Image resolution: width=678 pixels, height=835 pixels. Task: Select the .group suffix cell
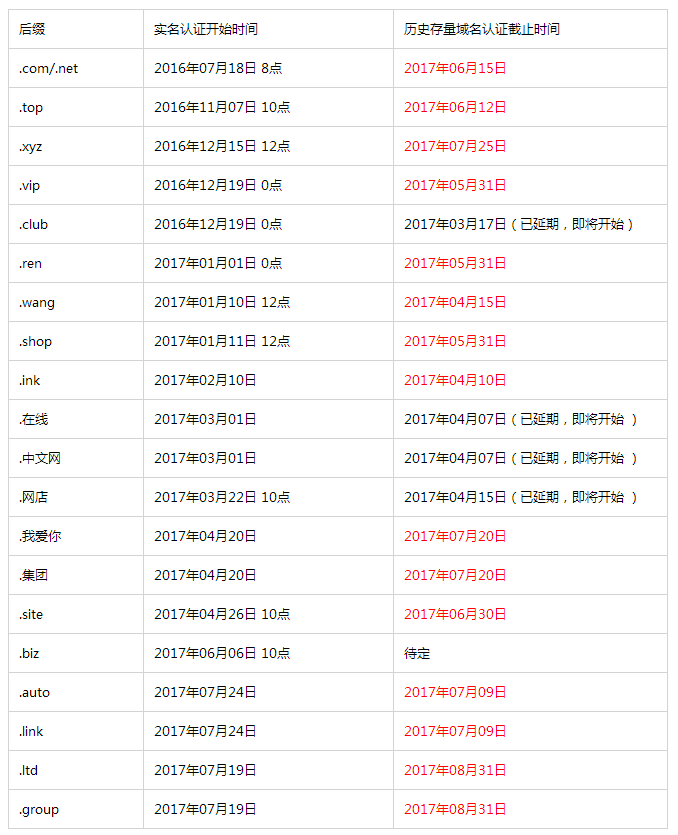[38, 809]
